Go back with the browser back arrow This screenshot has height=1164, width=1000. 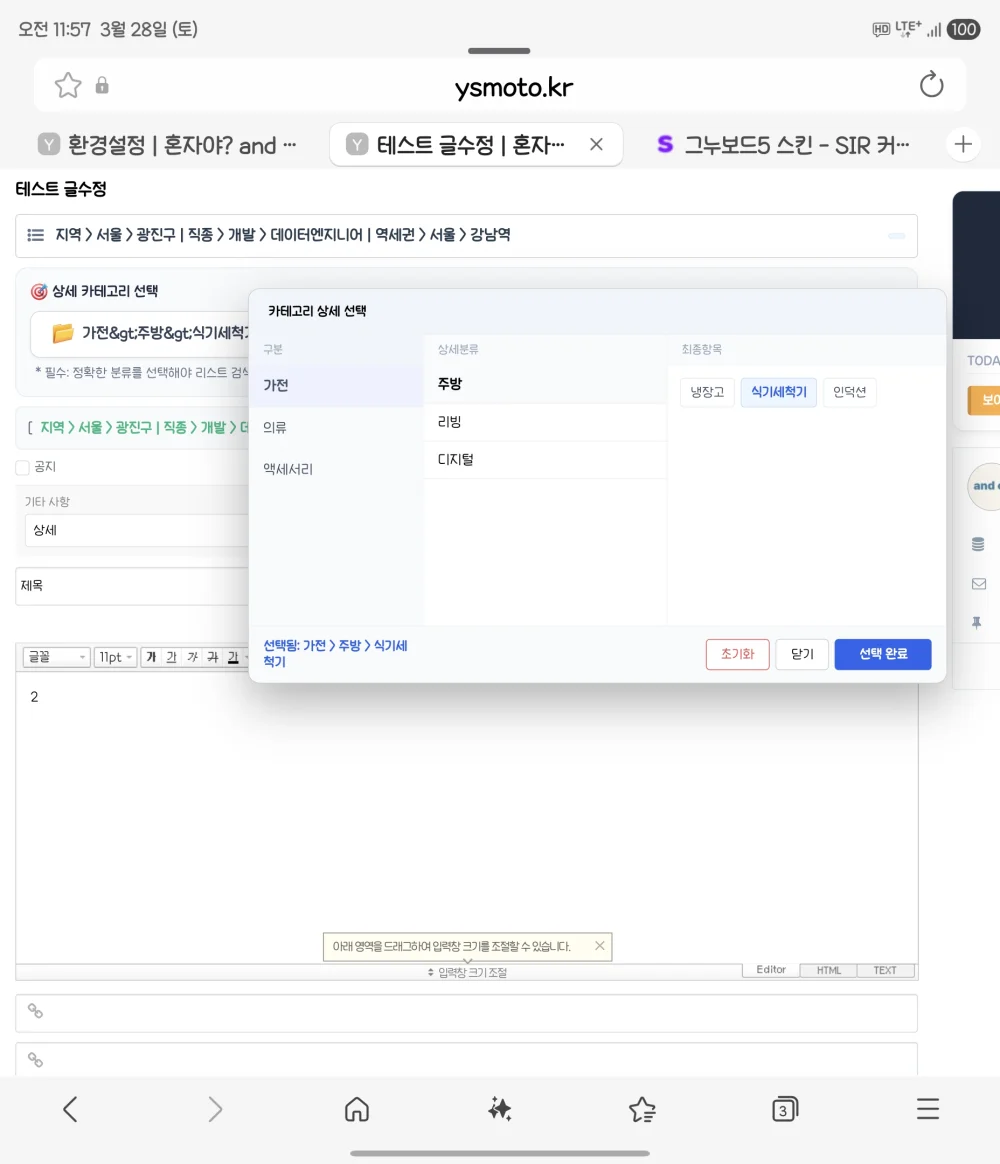71,1109
